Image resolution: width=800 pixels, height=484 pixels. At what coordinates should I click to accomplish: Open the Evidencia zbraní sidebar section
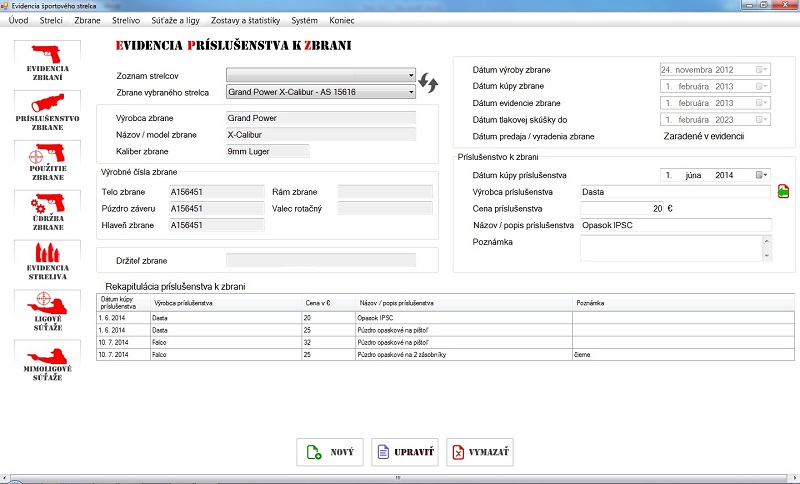(47, 62)
